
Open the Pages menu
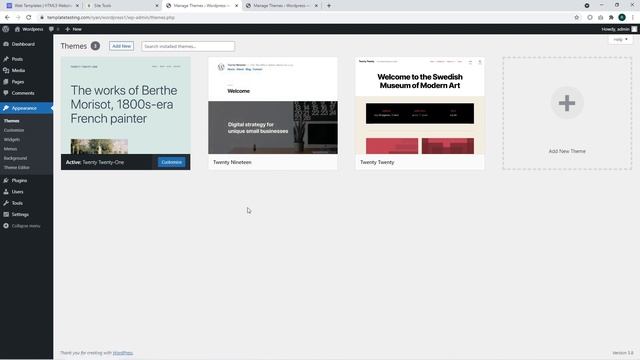(27, 82)
